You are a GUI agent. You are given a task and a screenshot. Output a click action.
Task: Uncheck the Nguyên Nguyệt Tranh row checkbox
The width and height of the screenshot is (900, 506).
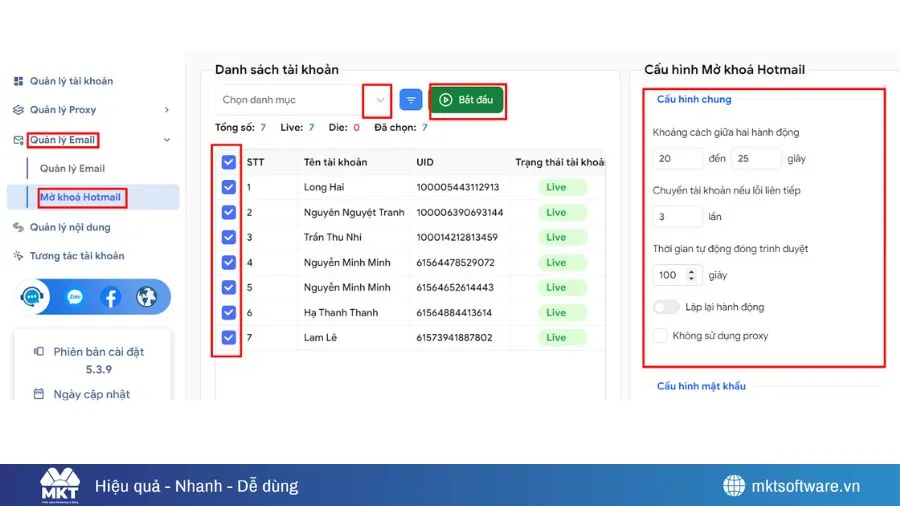[228, 212]
